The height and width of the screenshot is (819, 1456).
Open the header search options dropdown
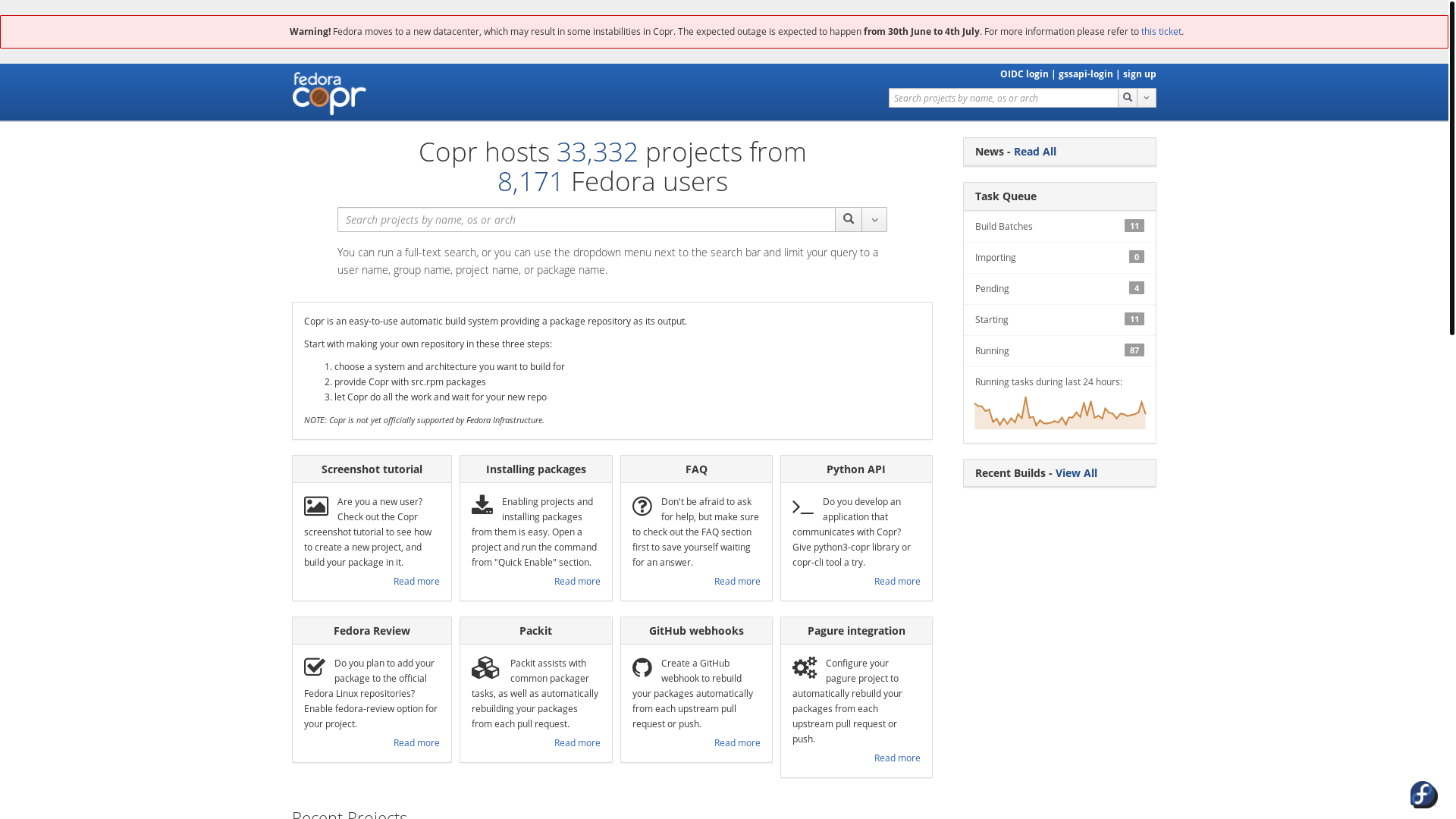(x=1147, y=98)
